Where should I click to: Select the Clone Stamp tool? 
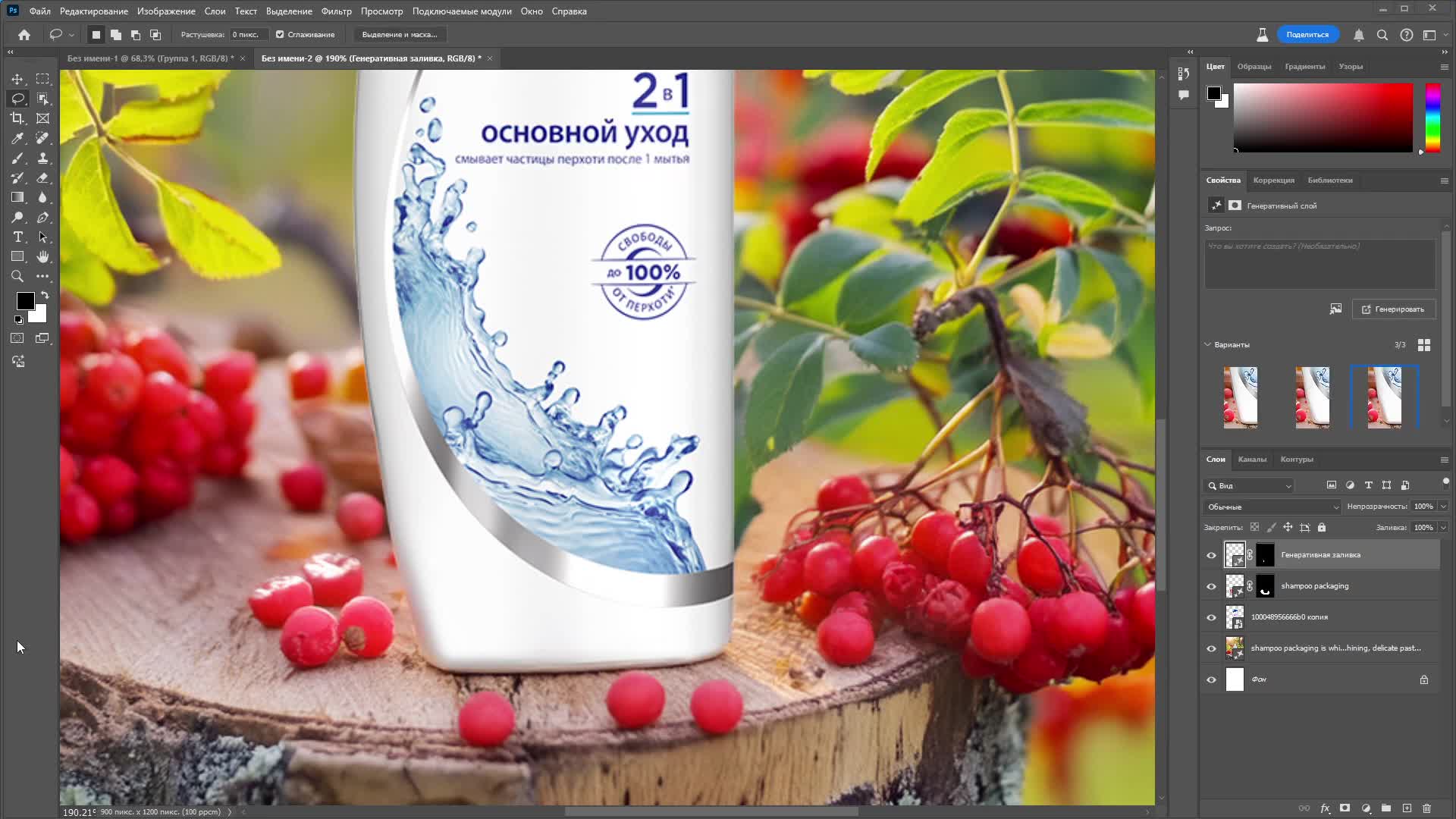[x=43, y=158]
